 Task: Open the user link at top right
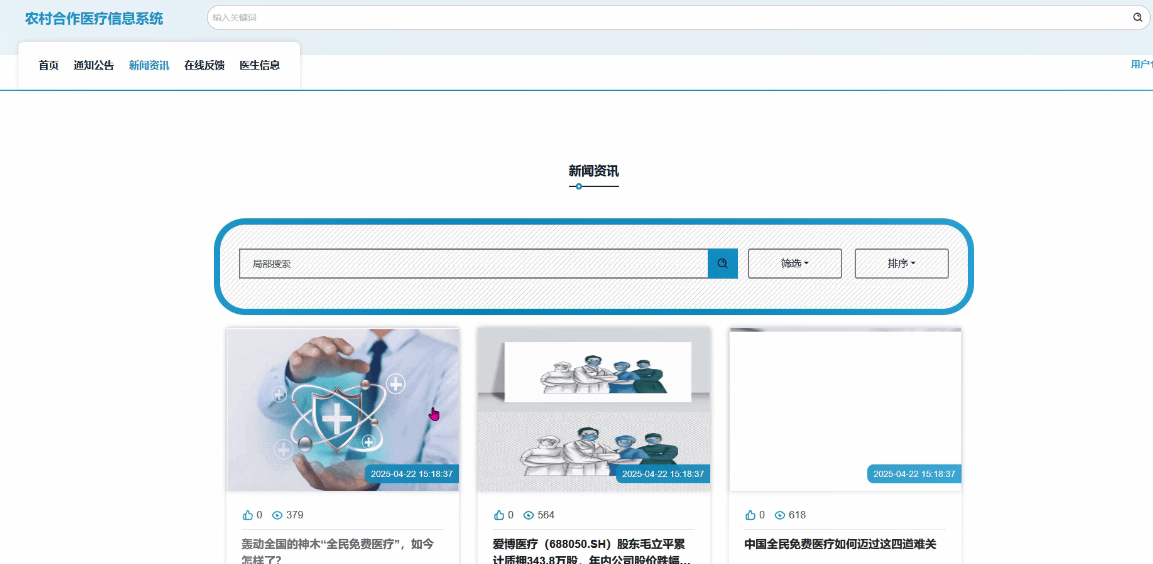coord(1141,65)
